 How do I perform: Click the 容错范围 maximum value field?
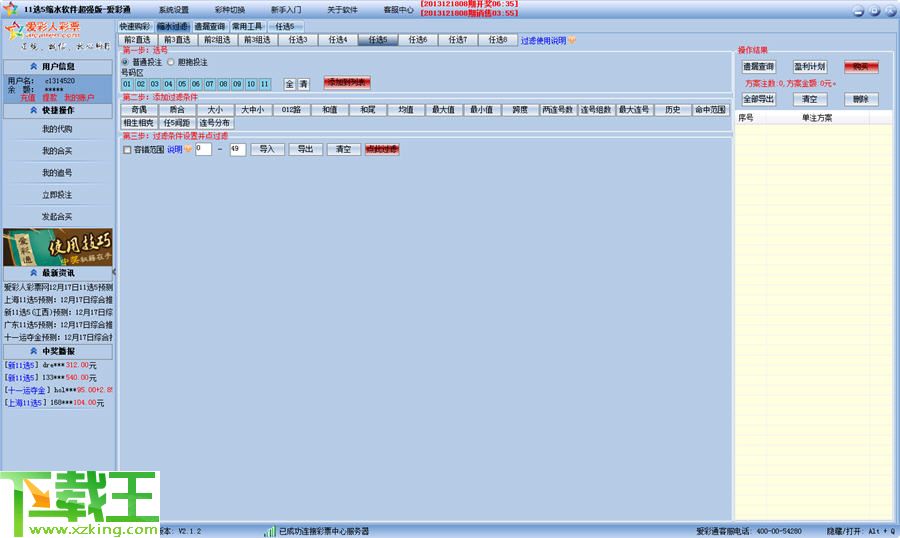pyautogui.click(x=237, y=149)
